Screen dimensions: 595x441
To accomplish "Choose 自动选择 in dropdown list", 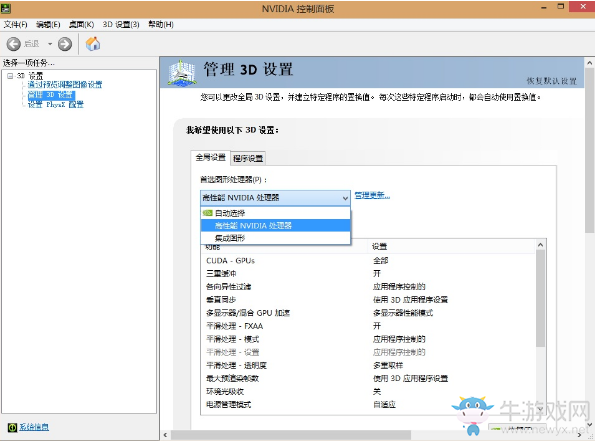I will click(x=275, y=213).
